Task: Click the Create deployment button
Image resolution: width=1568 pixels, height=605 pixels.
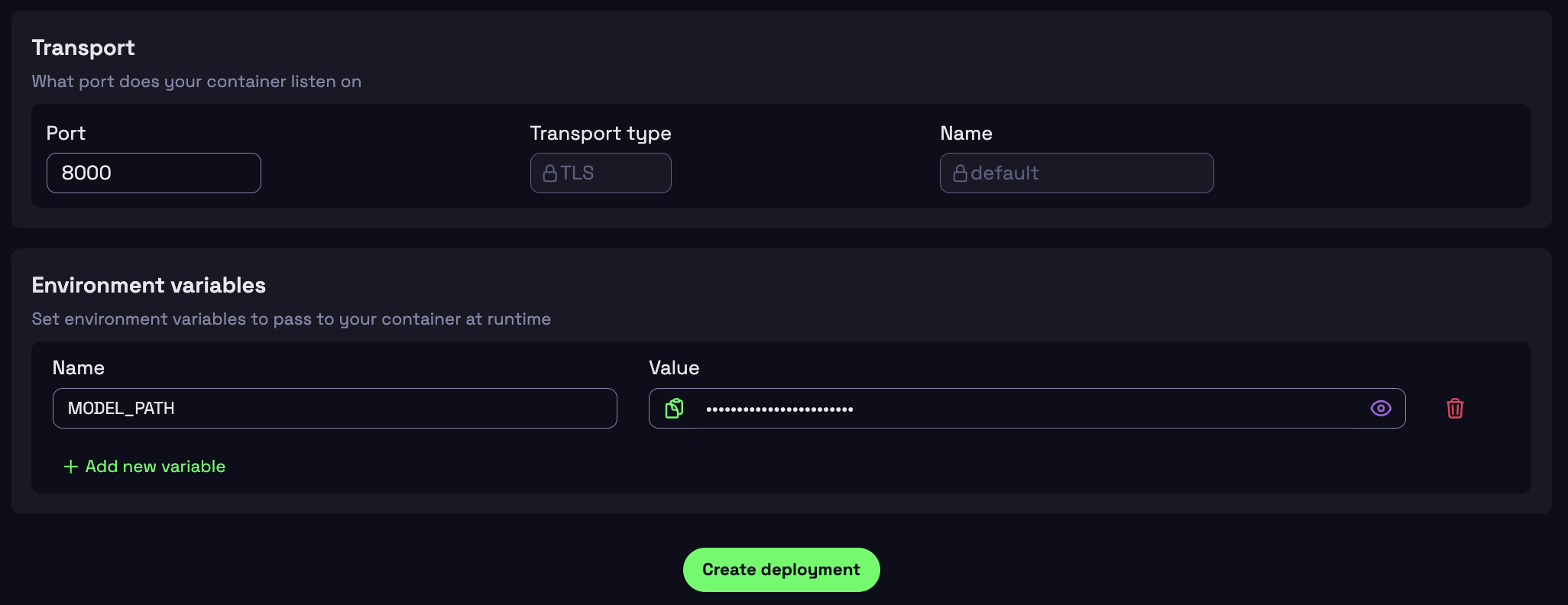Action: 781,570
